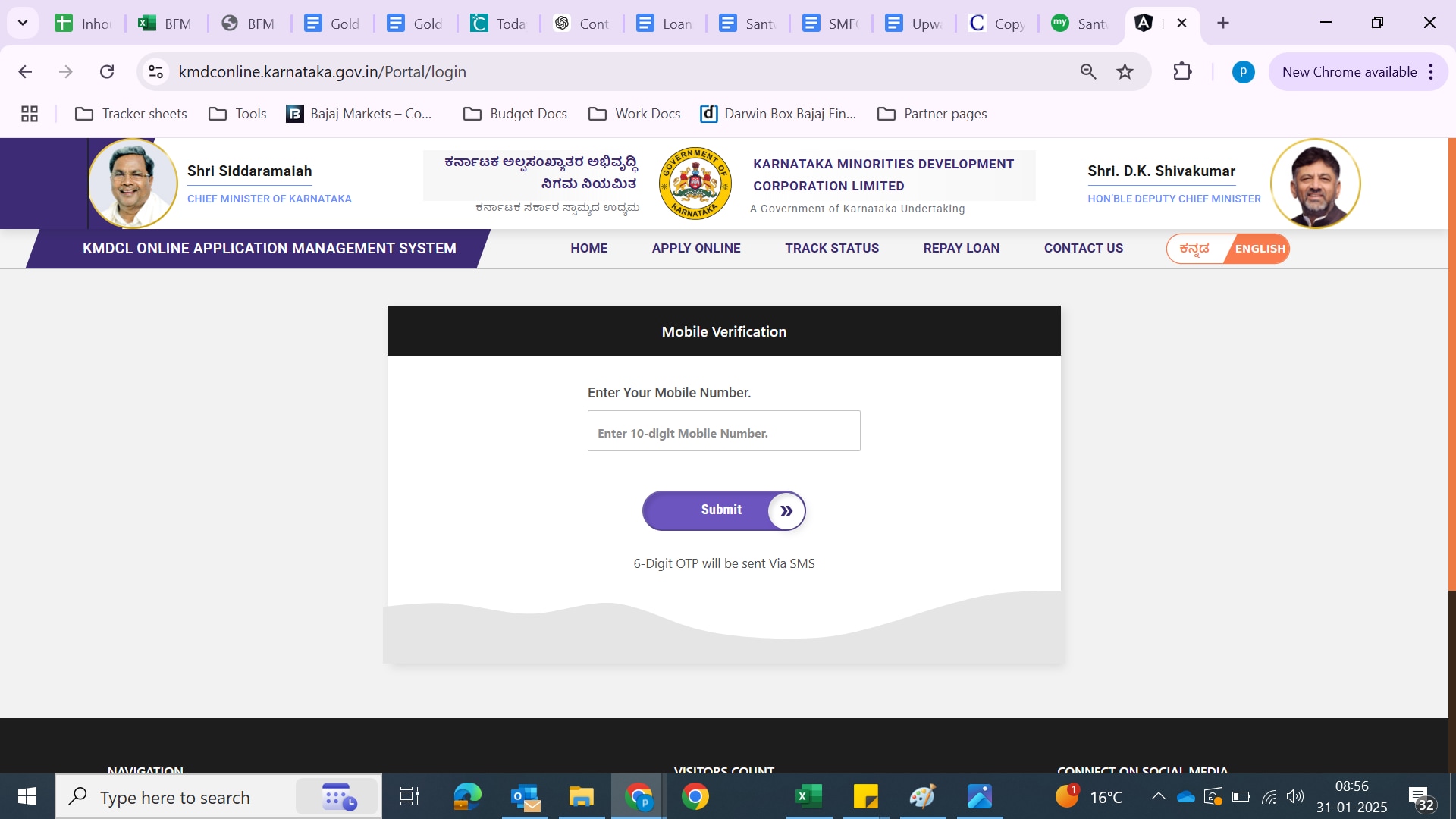Viewport: 1456px width, 819px height.
Task: Click the site information icon in address bar
Action: point(156,72)
